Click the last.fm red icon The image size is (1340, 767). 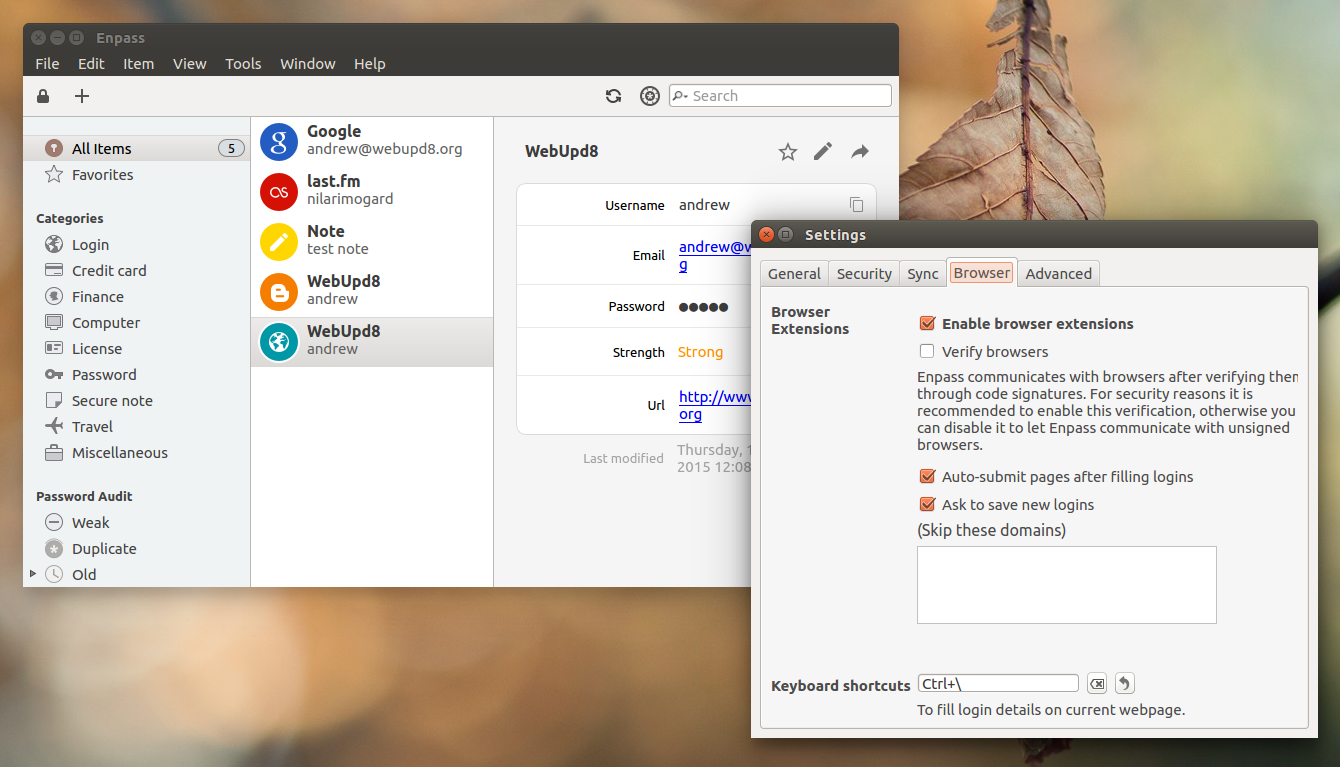[279, 191]
